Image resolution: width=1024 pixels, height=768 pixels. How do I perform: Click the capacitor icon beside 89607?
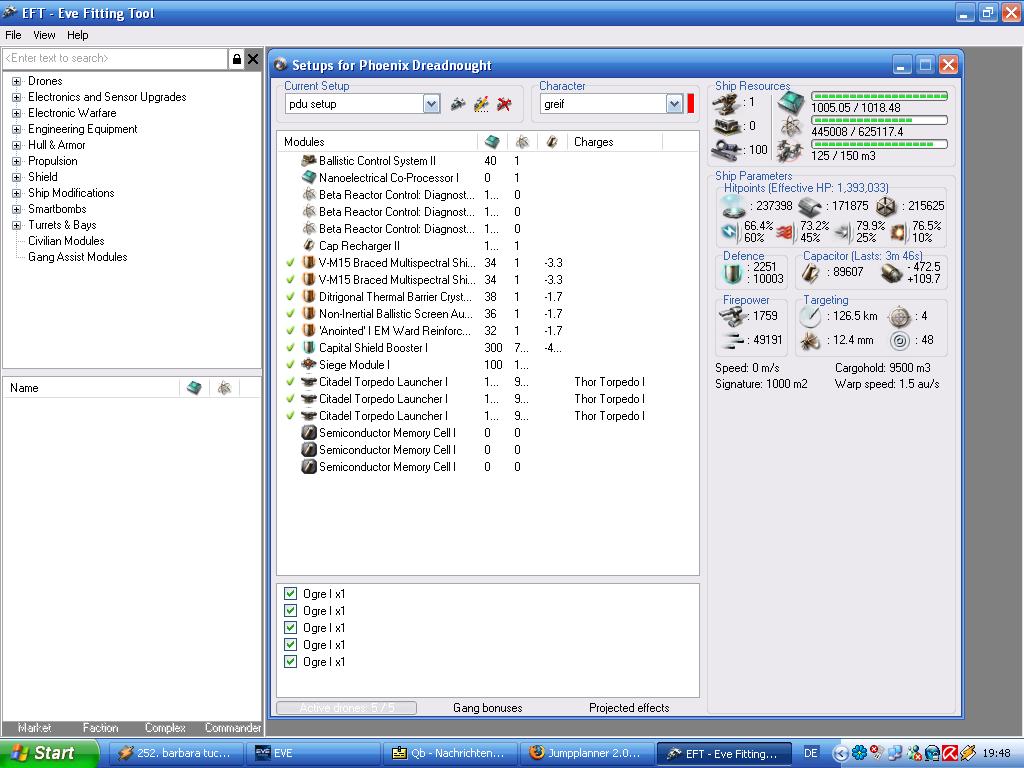point(812,272)
